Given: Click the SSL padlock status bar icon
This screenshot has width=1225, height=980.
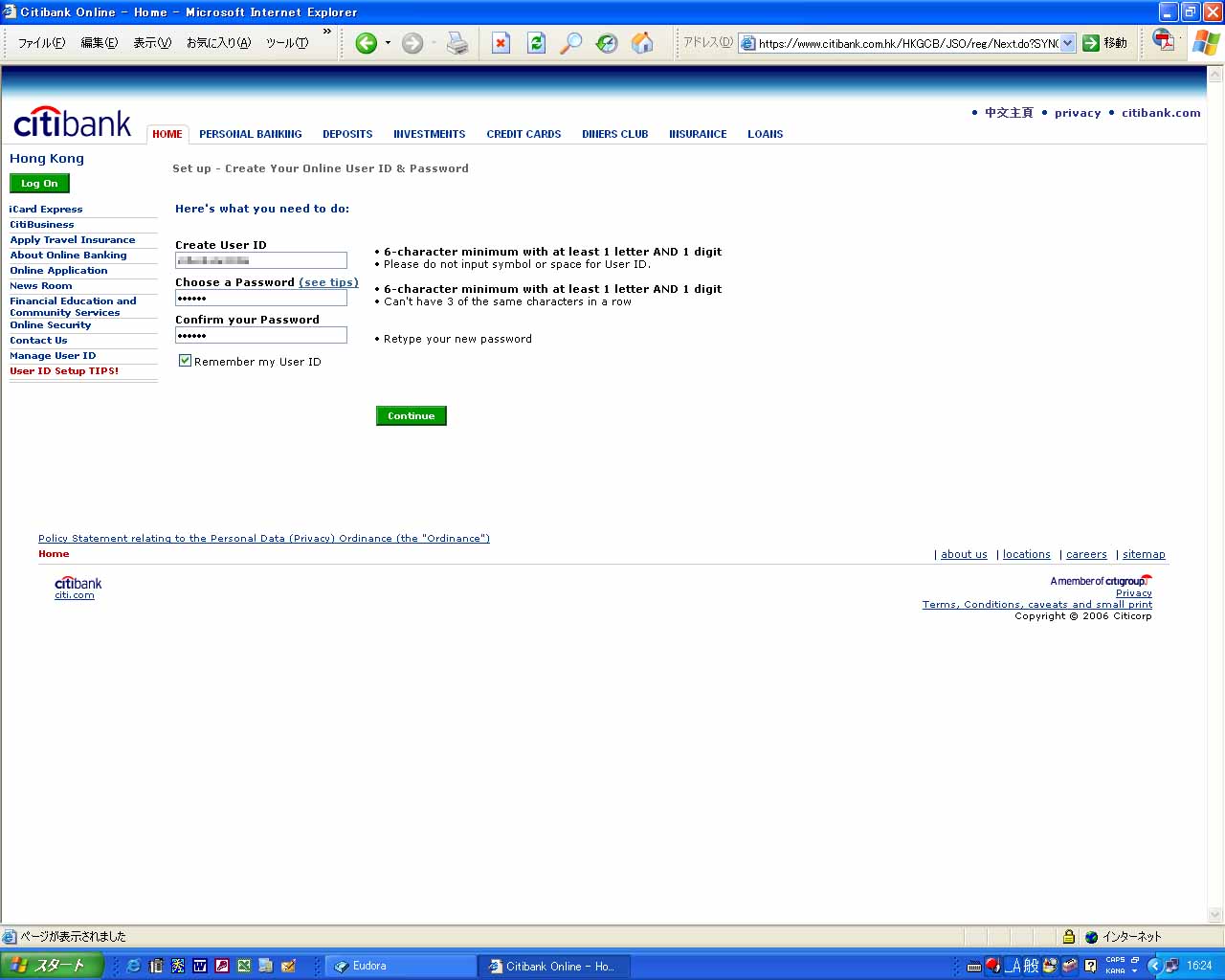Looking at the screenshot, I should click(1069, 937).
